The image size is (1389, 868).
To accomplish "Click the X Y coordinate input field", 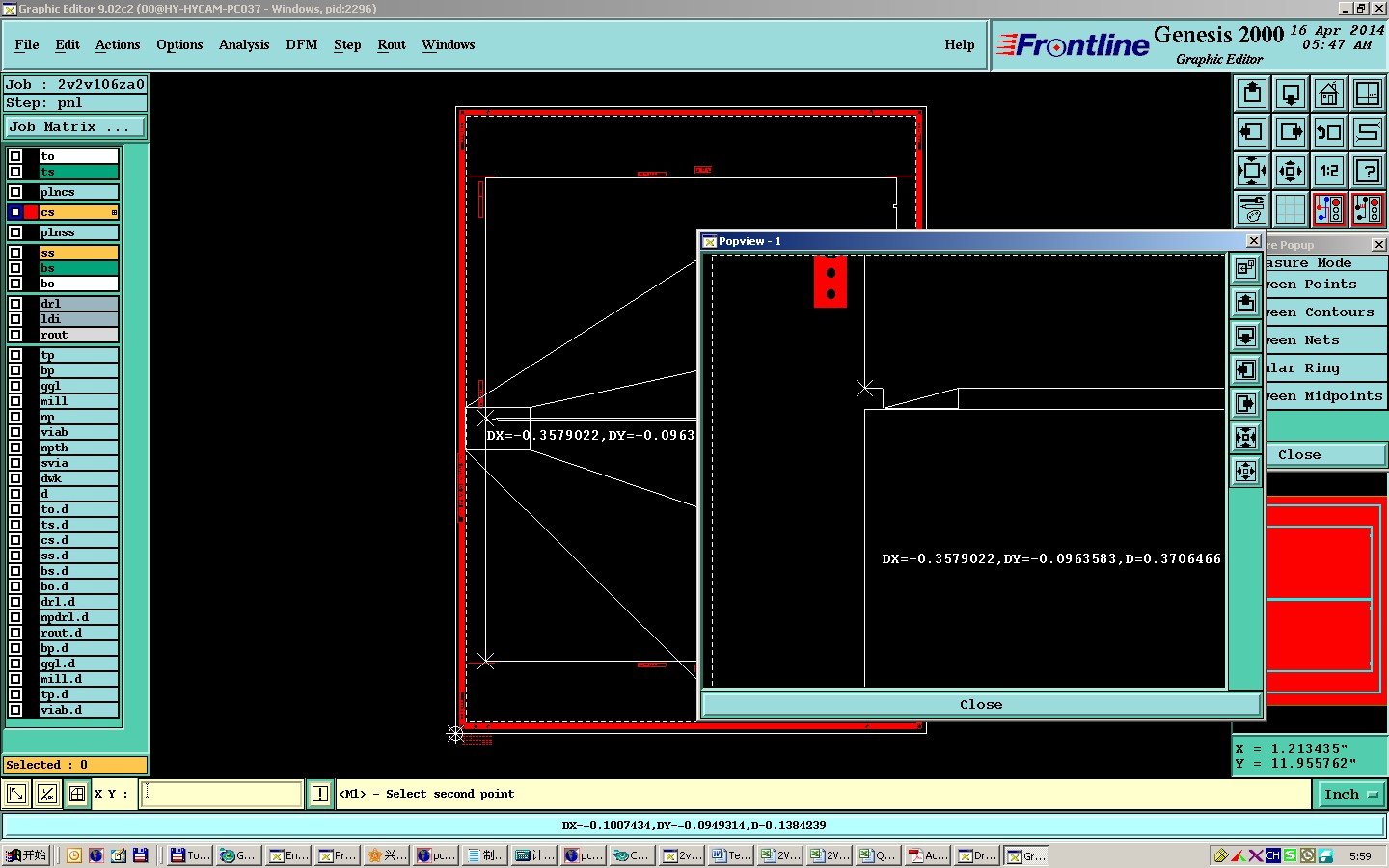I will pos(223,794).
